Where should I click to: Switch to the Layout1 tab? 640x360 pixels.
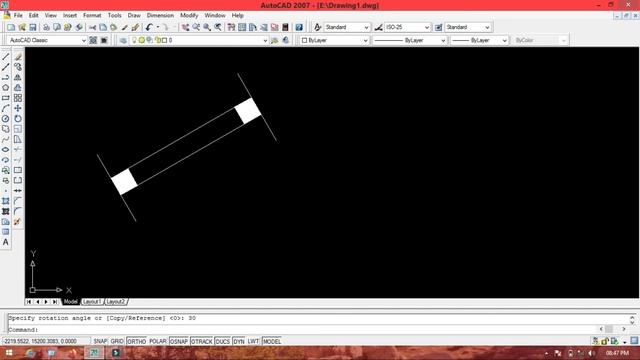click(92, 302)
